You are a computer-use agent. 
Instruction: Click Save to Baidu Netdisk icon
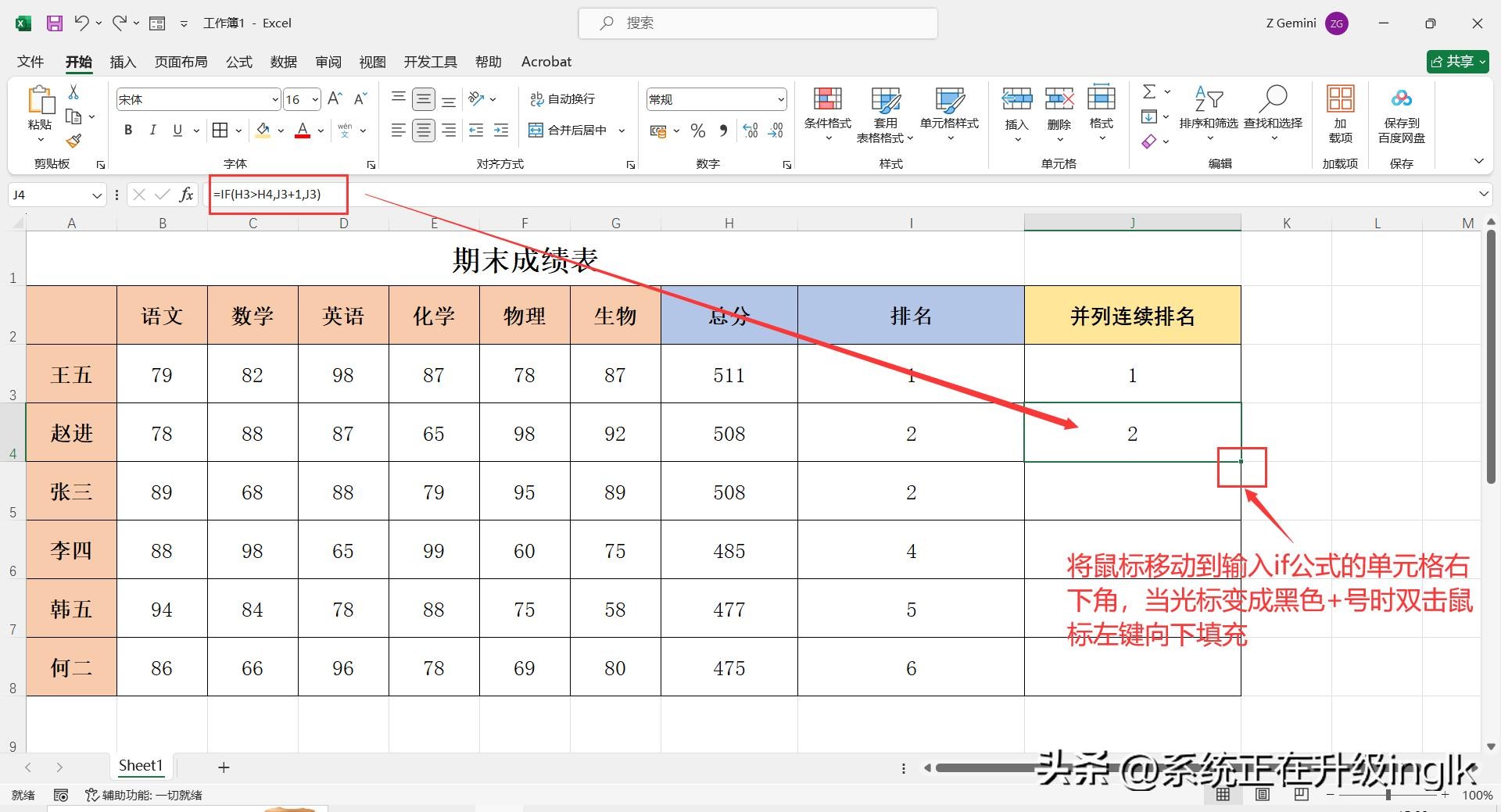point(1401,114)
